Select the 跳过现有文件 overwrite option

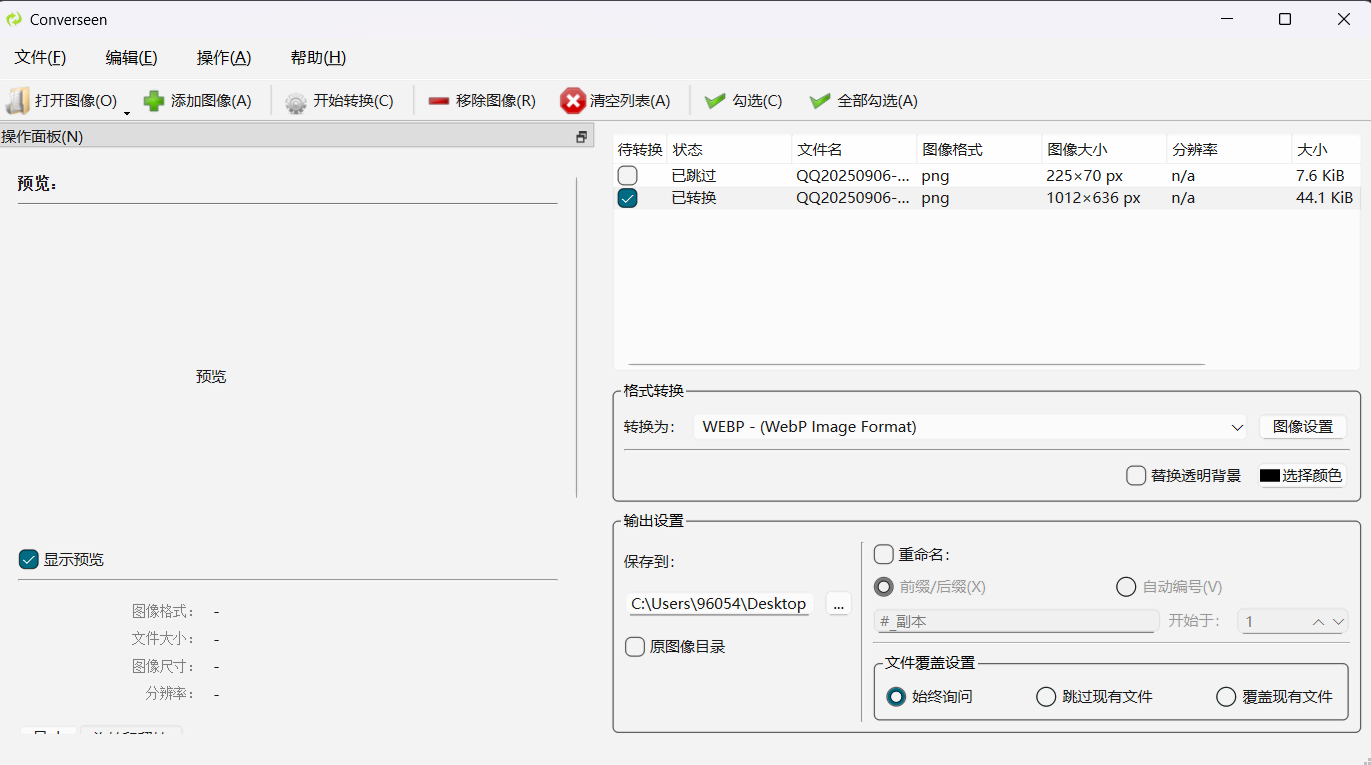pos(1046,696)
